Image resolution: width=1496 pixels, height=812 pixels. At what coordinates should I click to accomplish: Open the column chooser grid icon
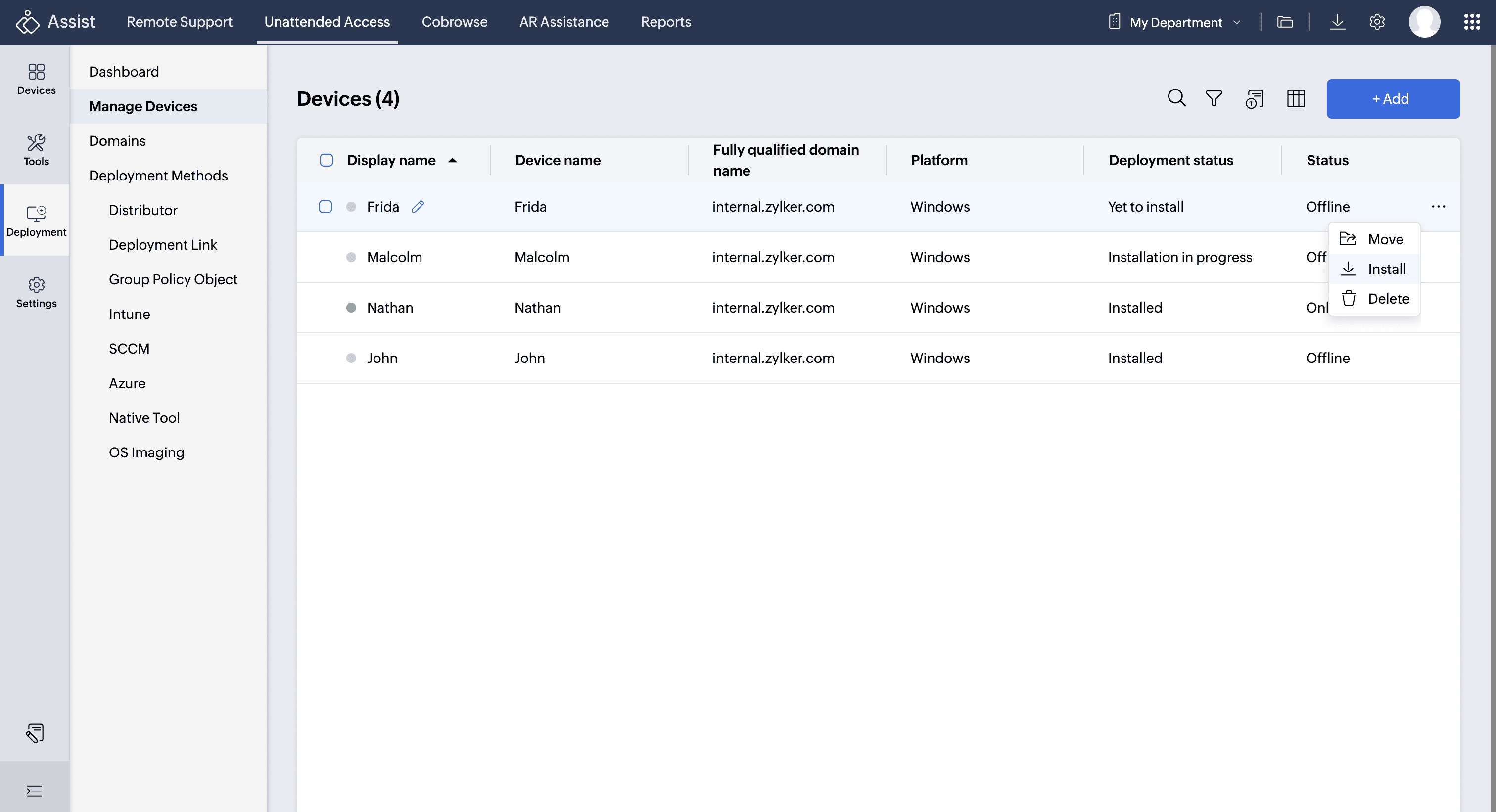(x=1295, y=98)
